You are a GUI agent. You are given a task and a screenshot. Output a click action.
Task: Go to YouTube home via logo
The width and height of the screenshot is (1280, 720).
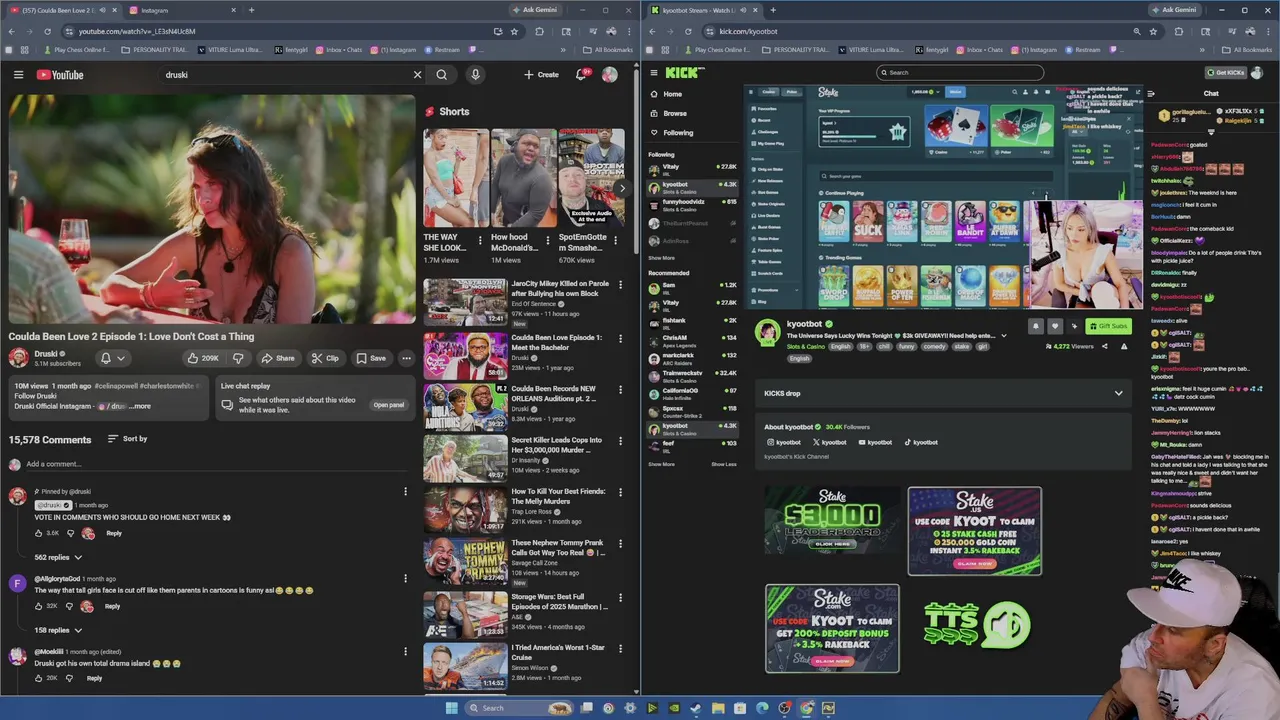60,75
